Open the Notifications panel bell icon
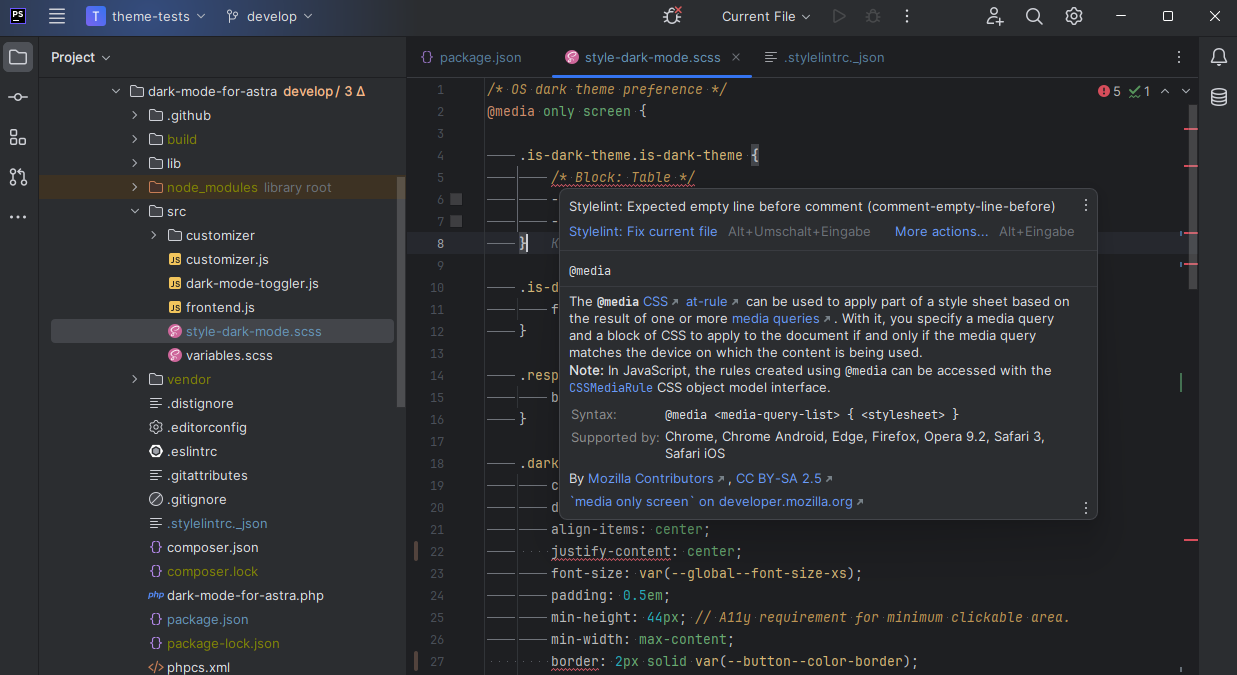1237x675 pixels. 1218,57
